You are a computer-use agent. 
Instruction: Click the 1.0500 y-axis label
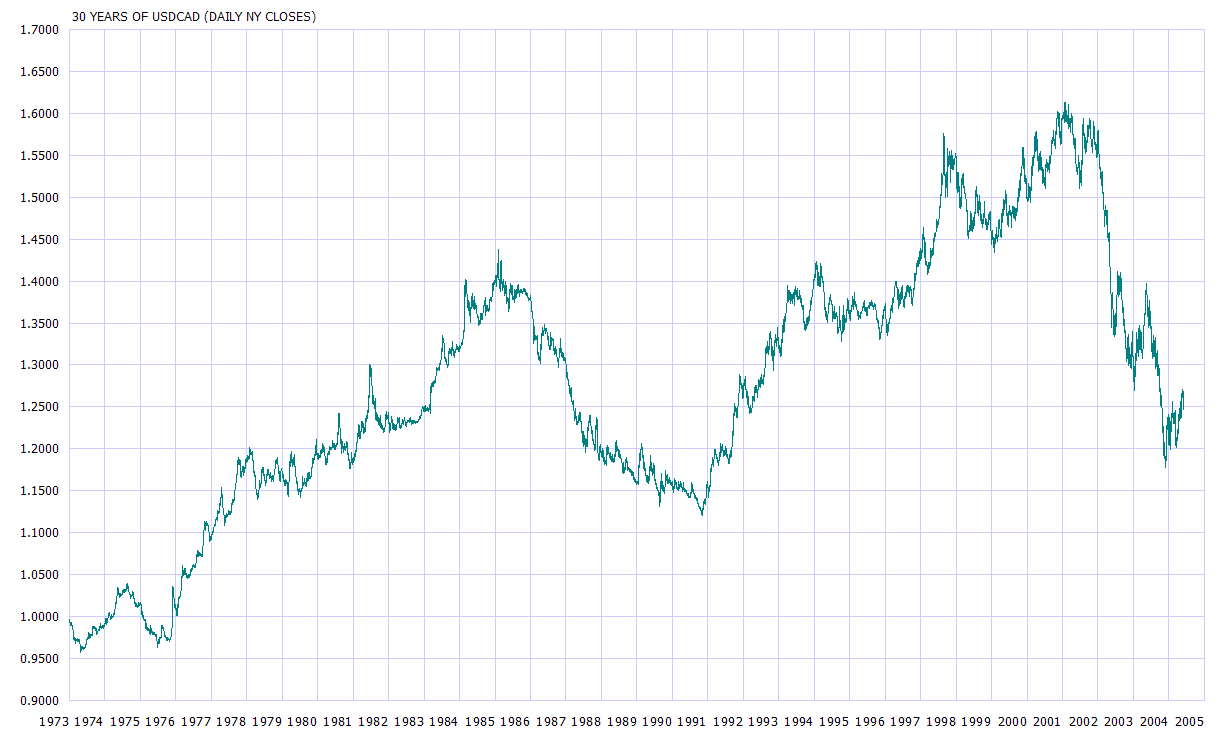(x=40, y=575)
